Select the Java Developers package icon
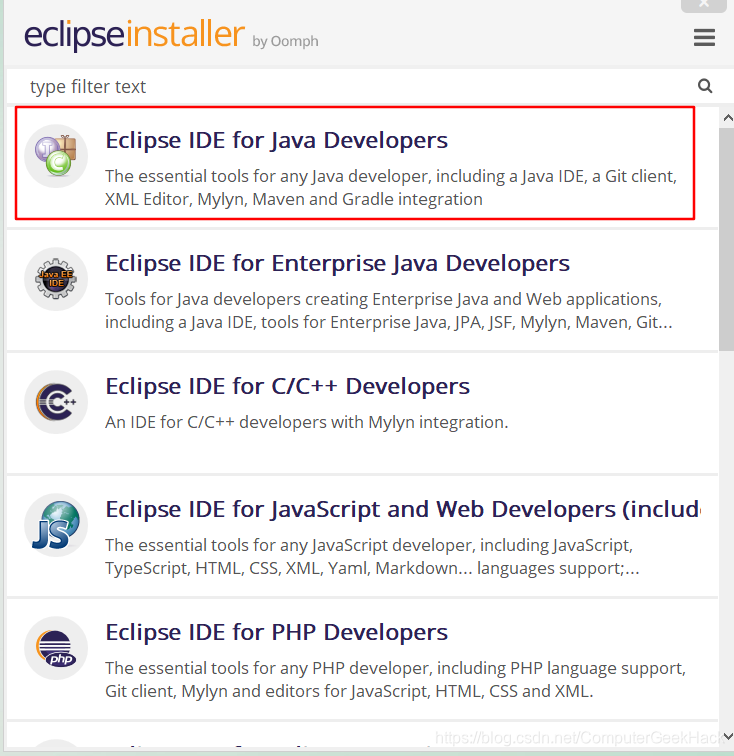Image resolution: width=734 pixels, height=756 pixels. 56,156
